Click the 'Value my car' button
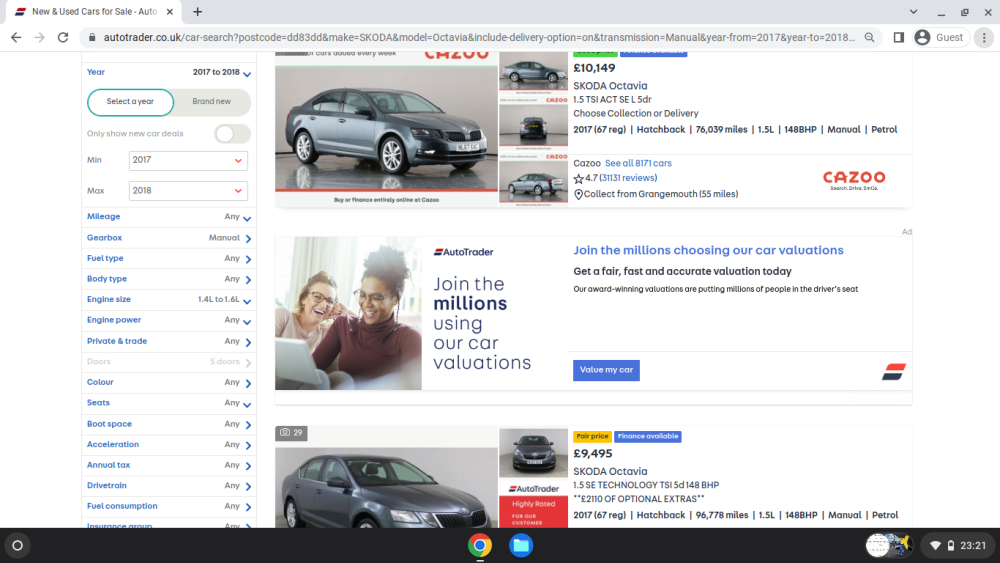Viewport: 1000px width, 563px height. tap(606, 370)
